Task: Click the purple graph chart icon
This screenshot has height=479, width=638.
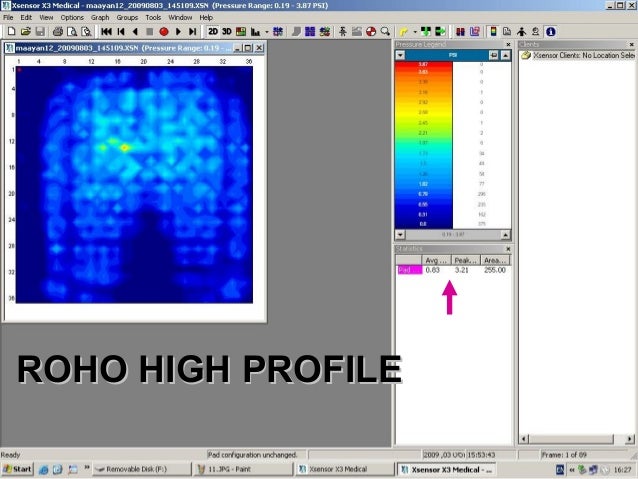Action: coord(474,31)
